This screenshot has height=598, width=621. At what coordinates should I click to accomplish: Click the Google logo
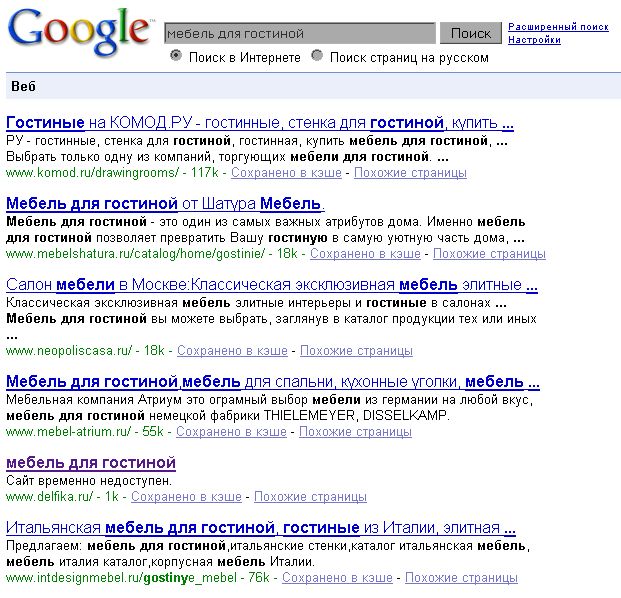click(80, 32)
